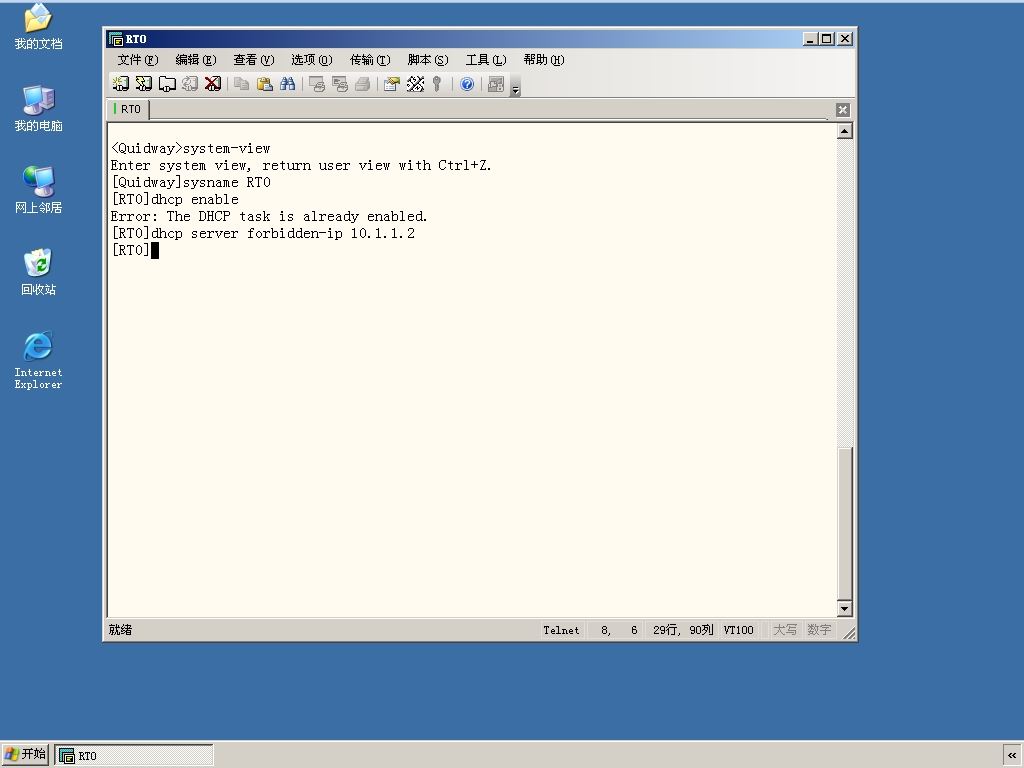Click the vertical scrollbar thumb

click(x=844, y=524)
